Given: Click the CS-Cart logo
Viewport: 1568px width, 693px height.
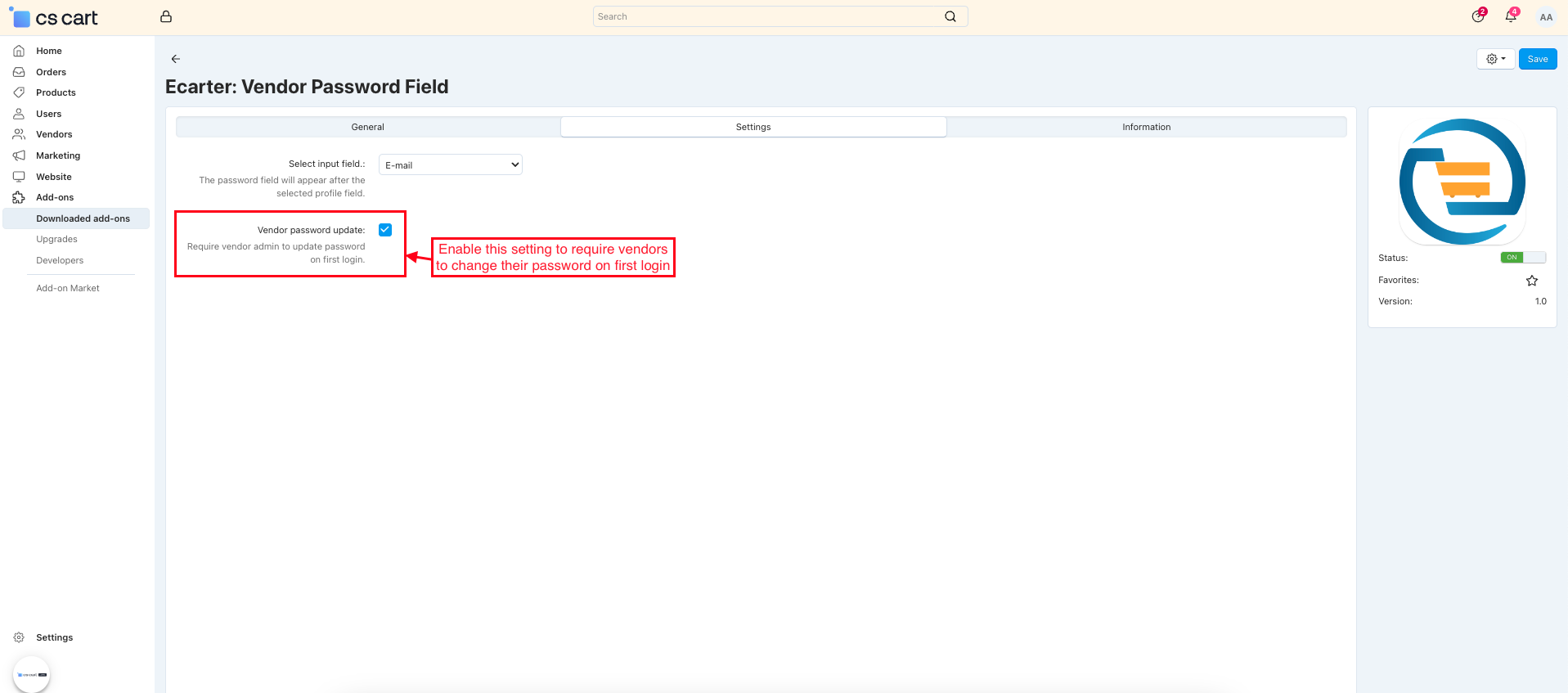Looking at the screenshot, I should click(x=54, y=18).
